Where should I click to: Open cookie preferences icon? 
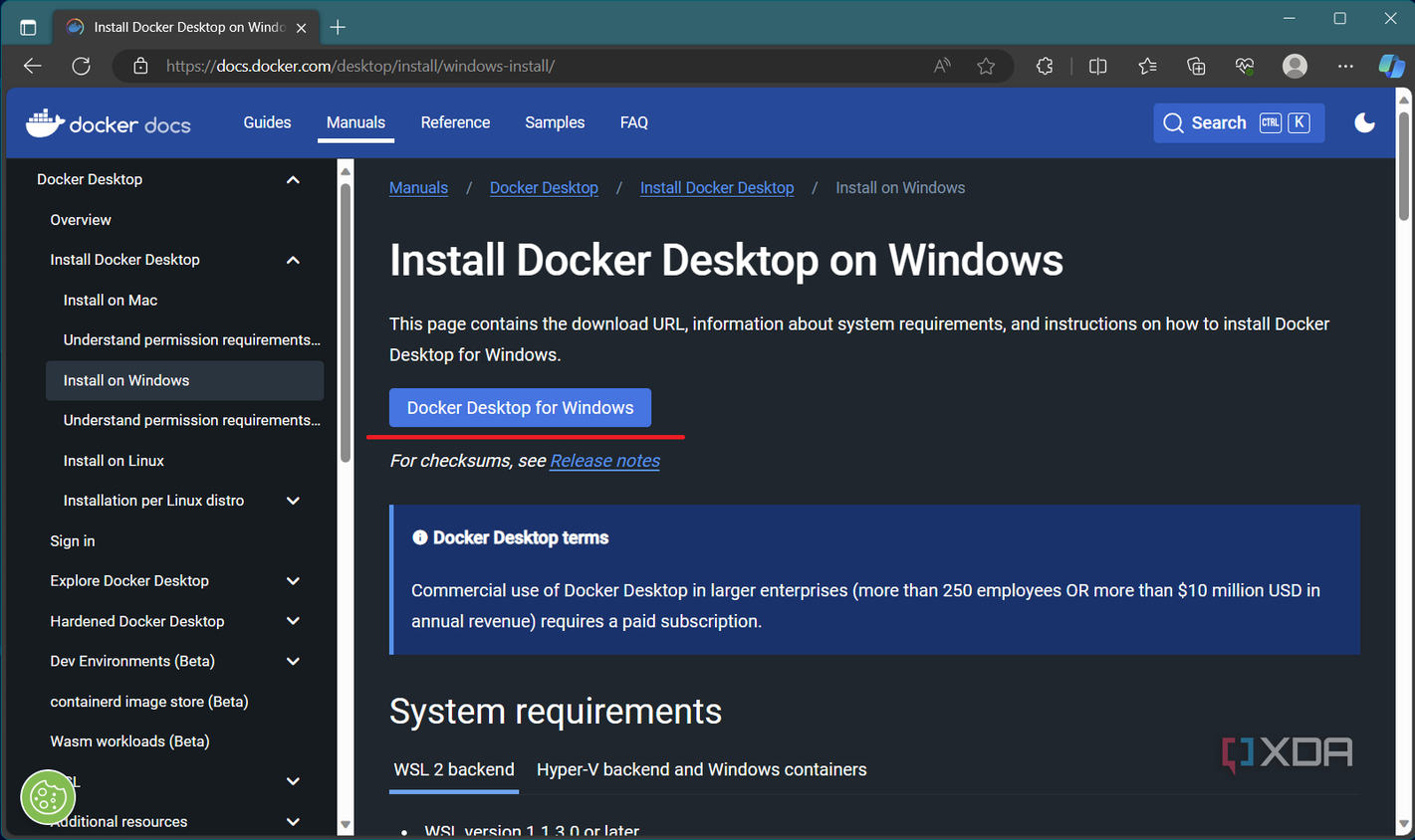tap(48, 796)
